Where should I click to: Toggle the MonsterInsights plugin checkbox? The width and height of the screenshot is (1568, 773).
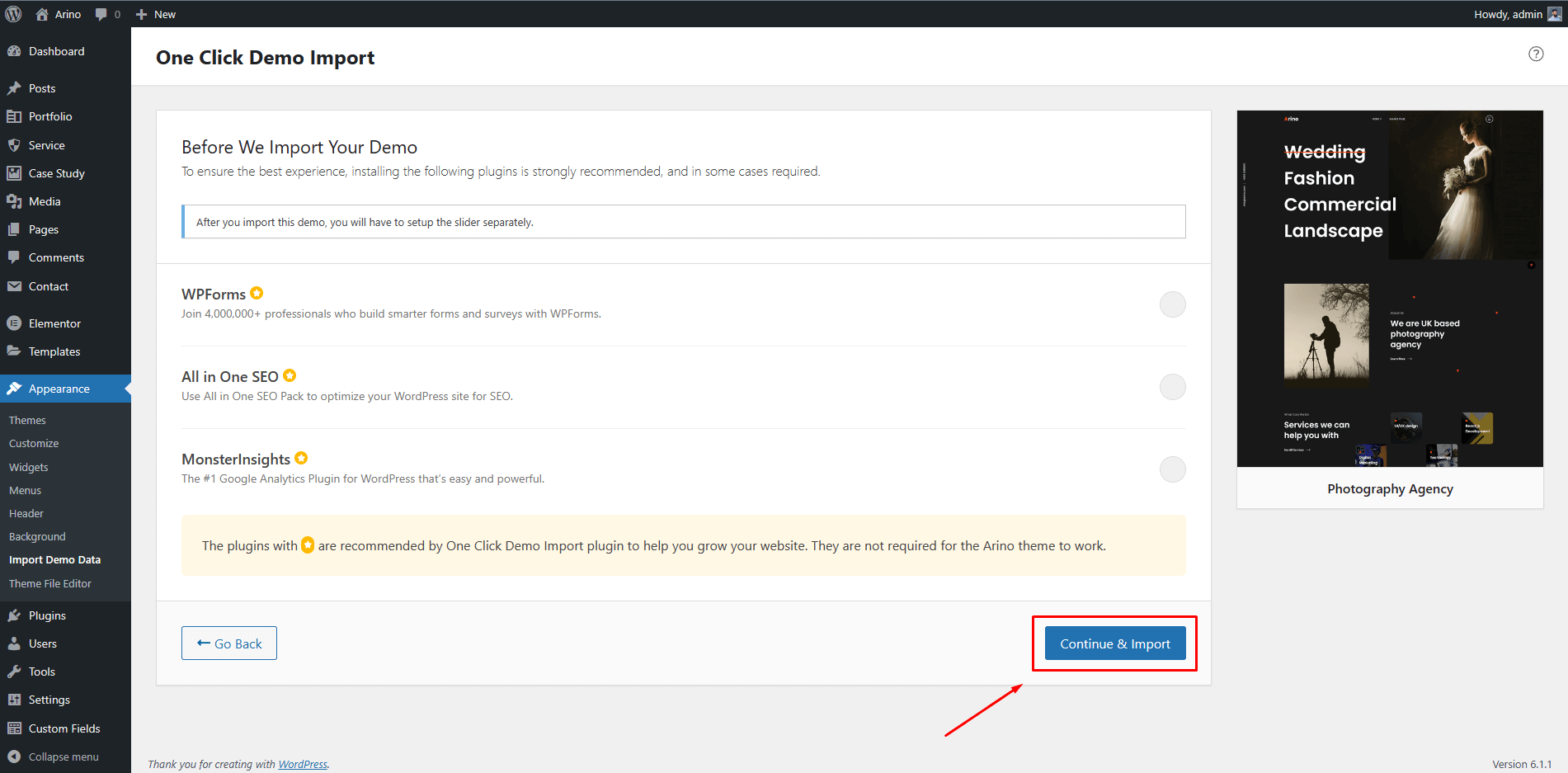[x=1172, y=469]
